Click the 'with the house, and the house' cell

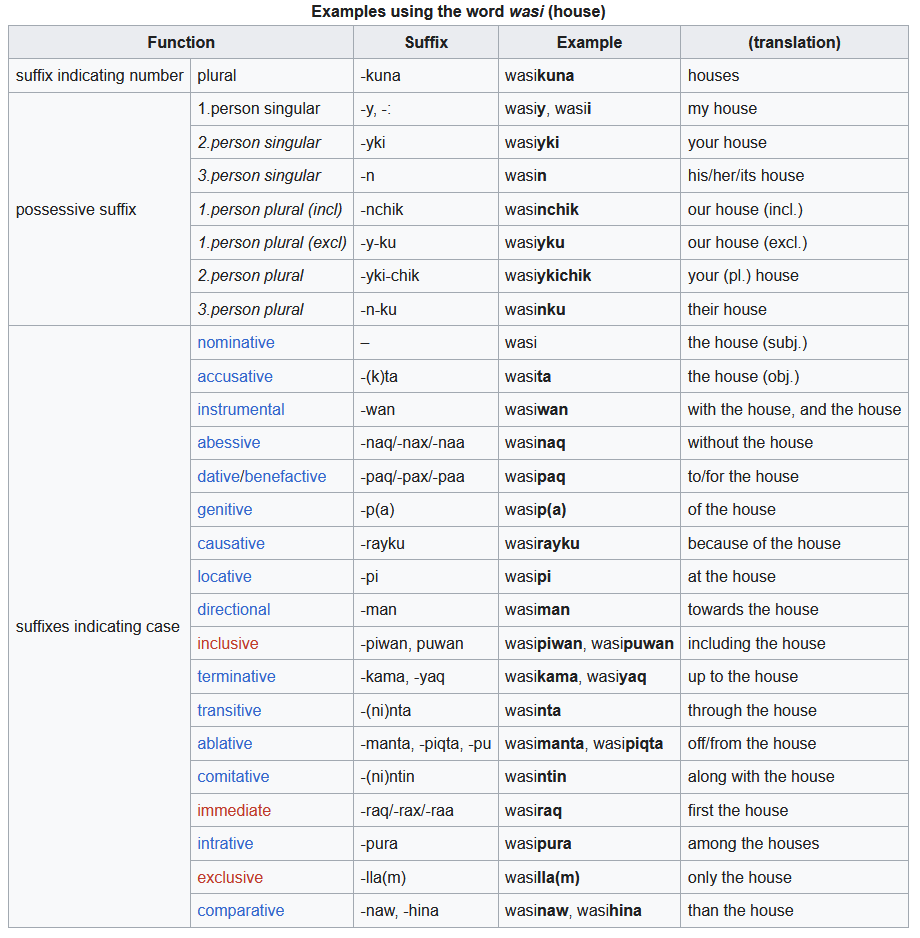click(x=794, y=410)
